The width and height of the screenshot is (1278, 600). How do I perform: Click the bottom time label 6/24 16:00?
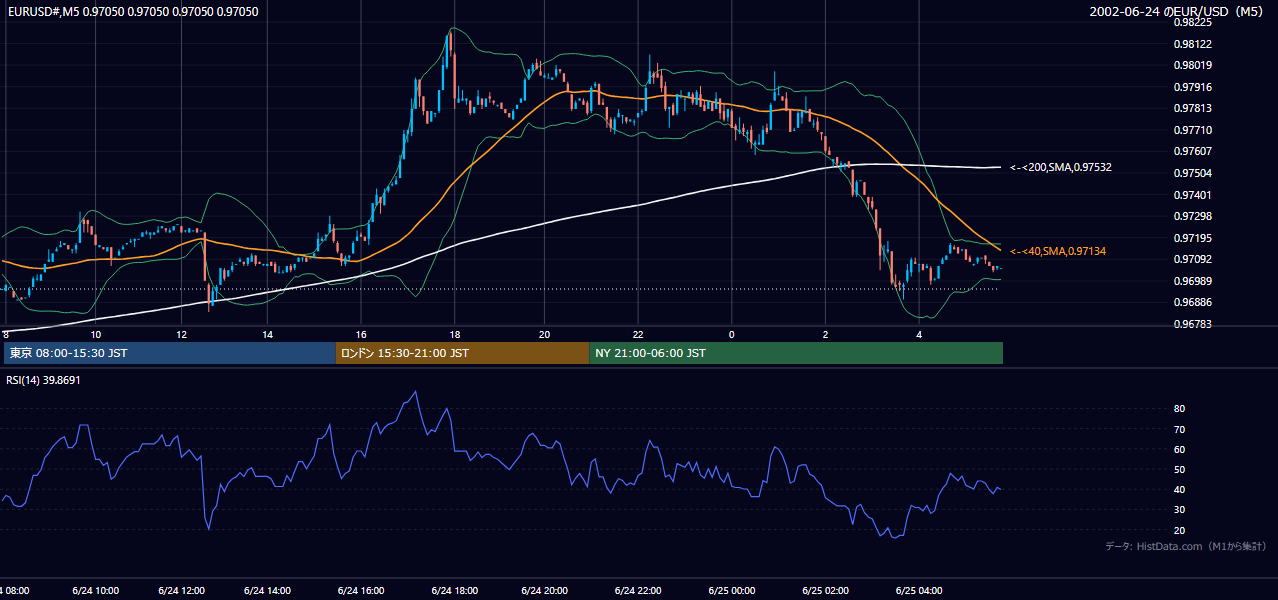coord(360,590)
